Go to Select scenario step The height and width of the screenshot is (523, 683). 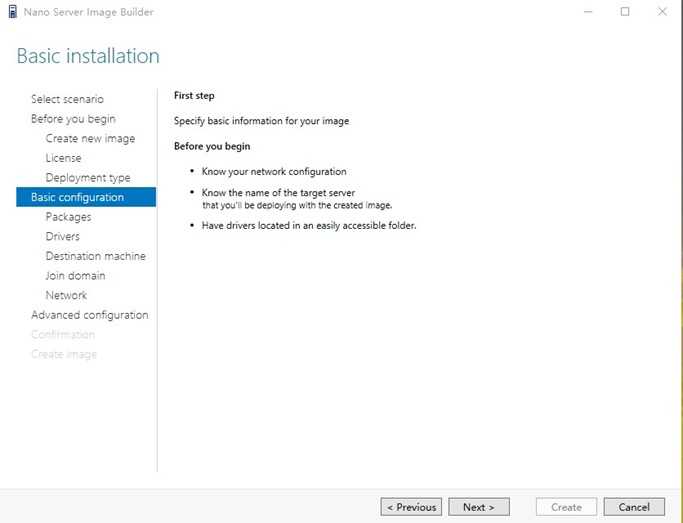tap(67, 99)
